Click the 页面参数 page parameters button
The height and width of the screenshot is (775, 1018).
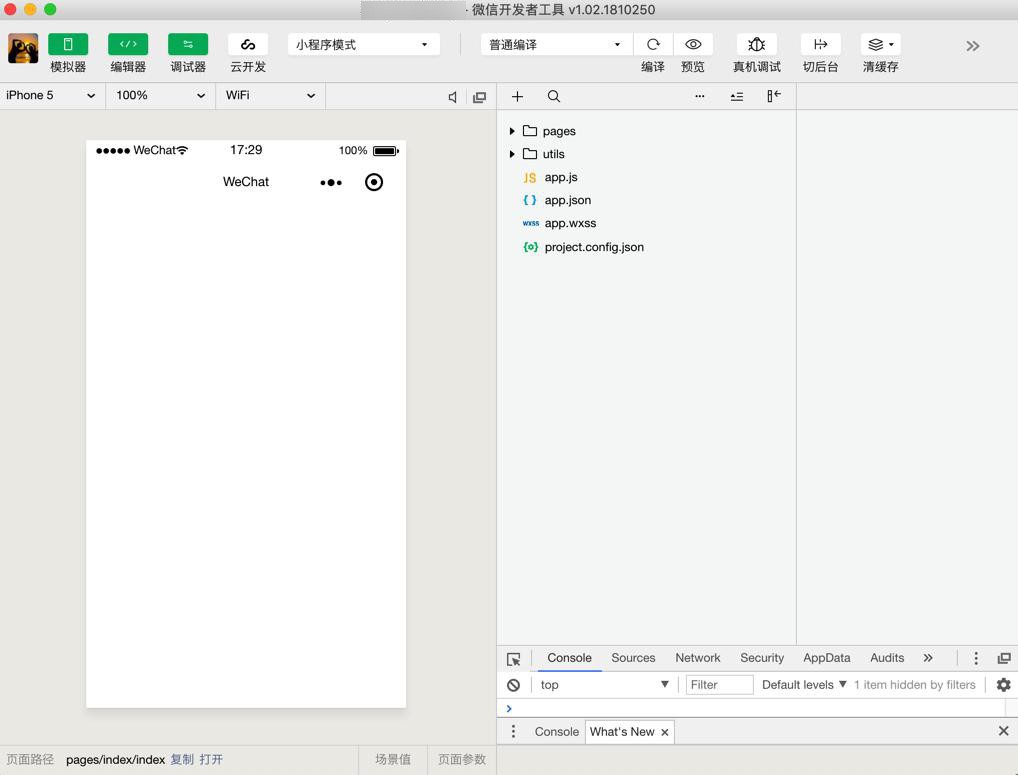coord(462,759)
